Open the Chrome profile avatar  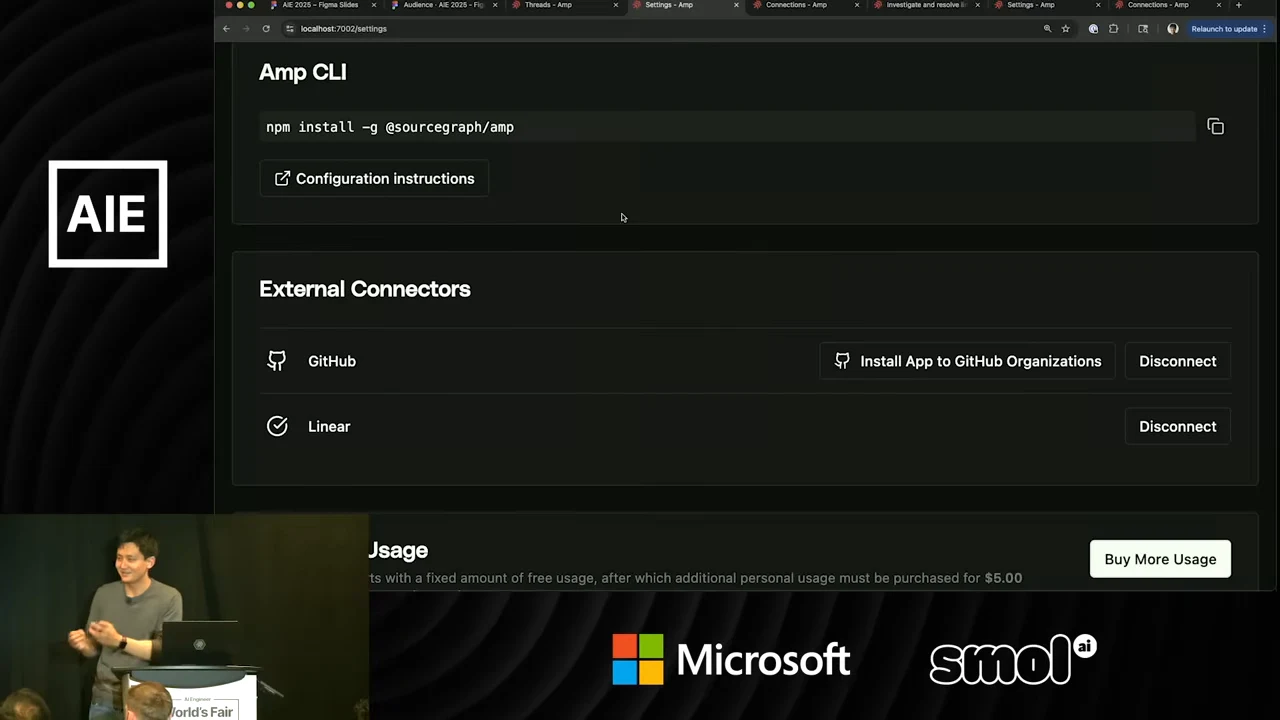[x=1173, y=29]
